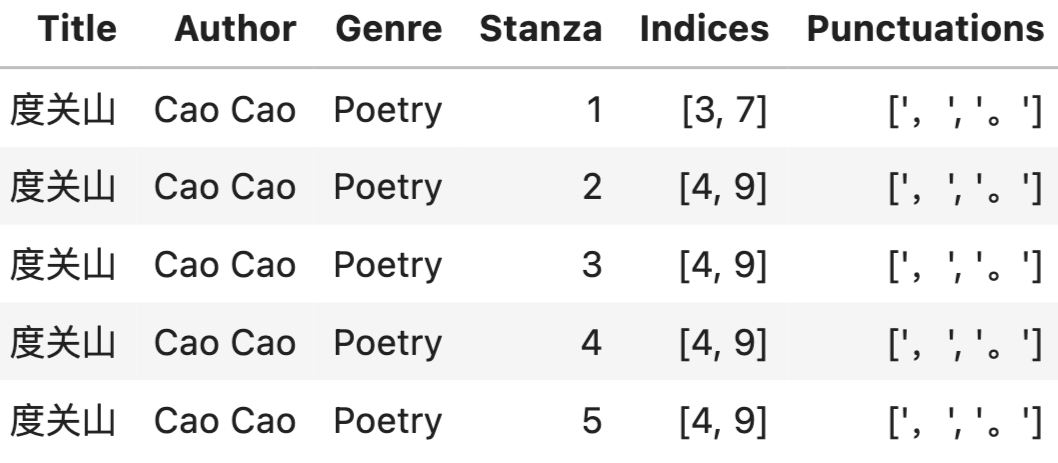Viewport: 1058px width, 463px height.
Task: Select the stanza number 2 cell
Action: (x=592, y=187)
